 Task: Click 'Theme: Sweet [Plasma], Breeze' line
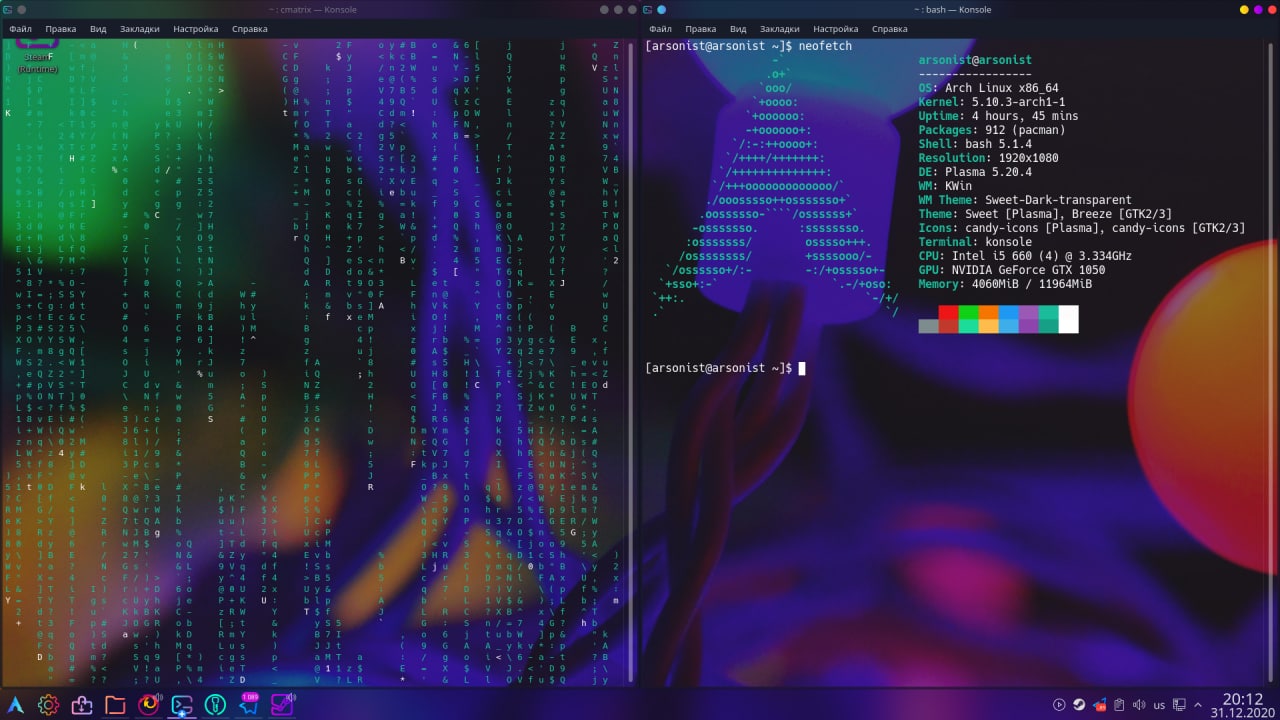click(1045, 214)
